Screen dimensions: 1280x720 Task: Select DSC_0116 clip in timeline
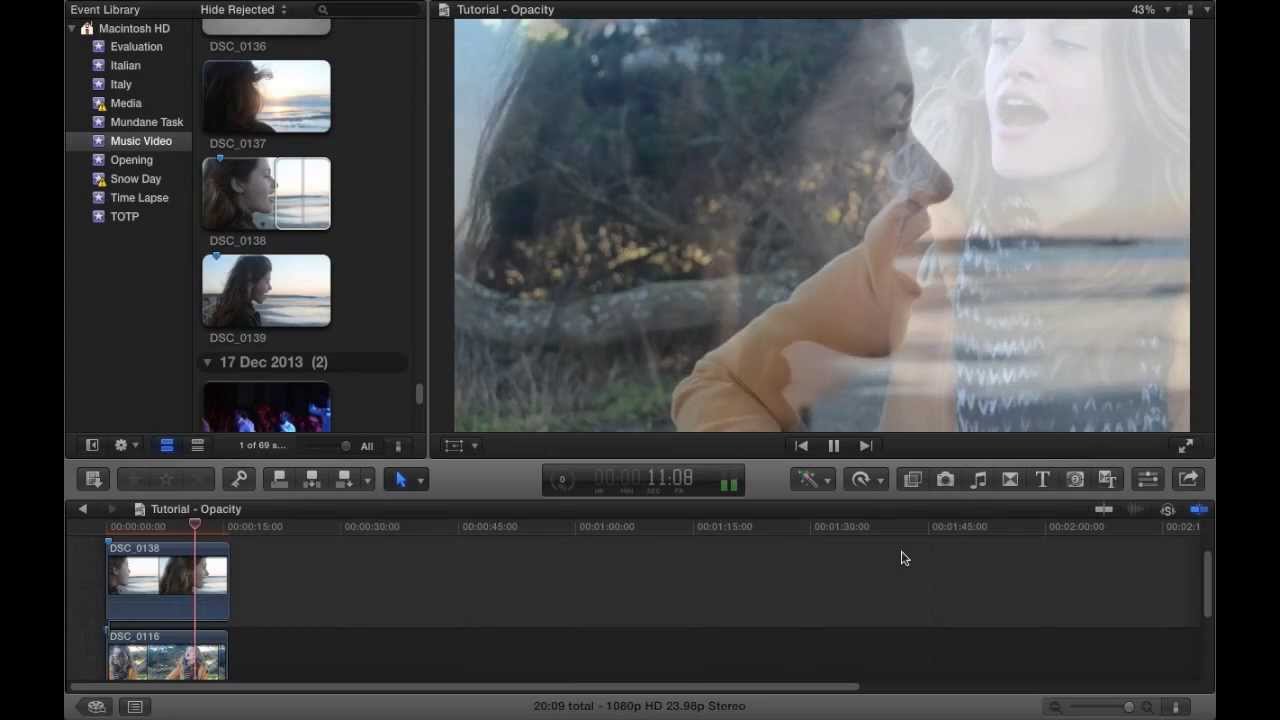tap(168, 656)
